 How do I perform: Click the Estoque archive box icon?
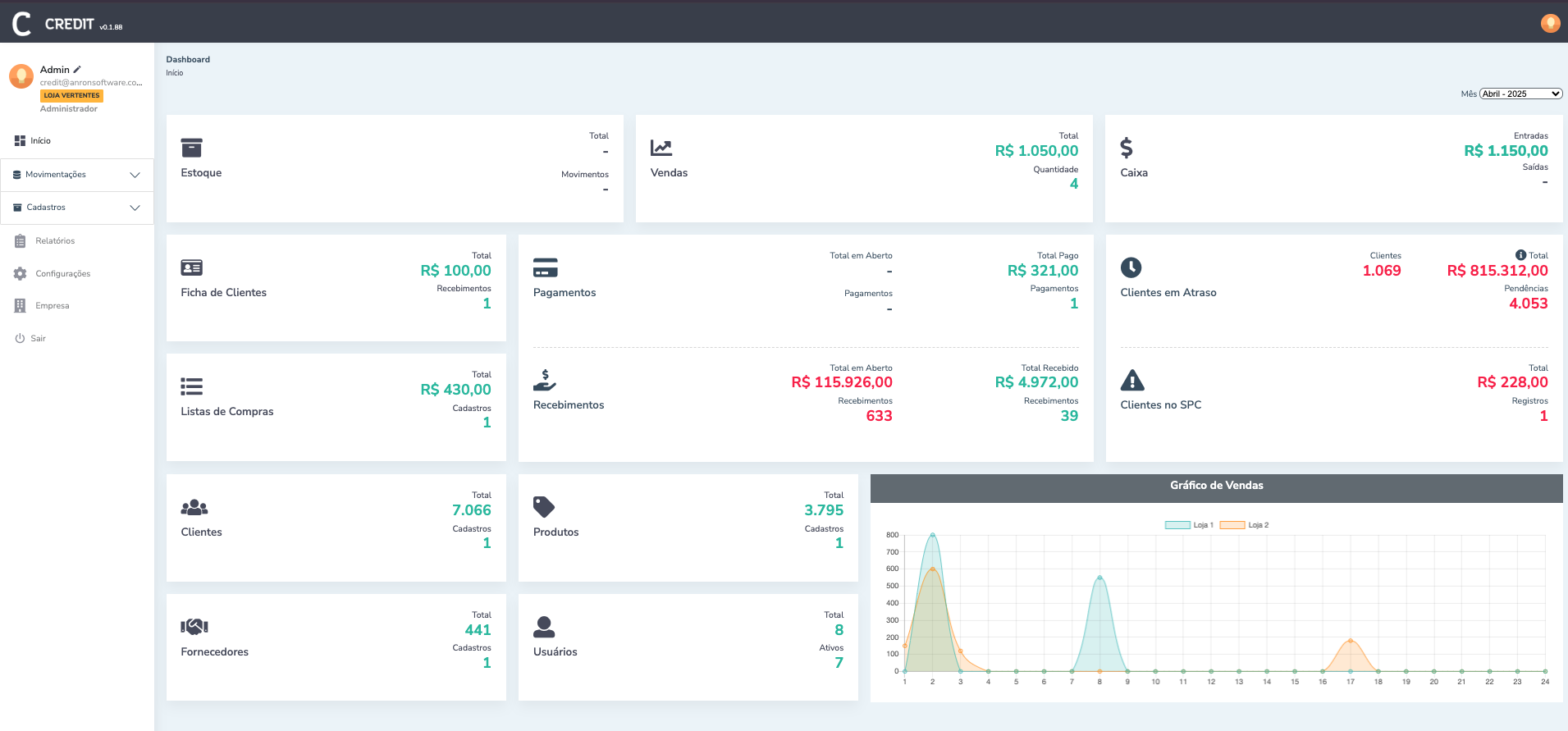pyautogui.click(x=191, y=148)
